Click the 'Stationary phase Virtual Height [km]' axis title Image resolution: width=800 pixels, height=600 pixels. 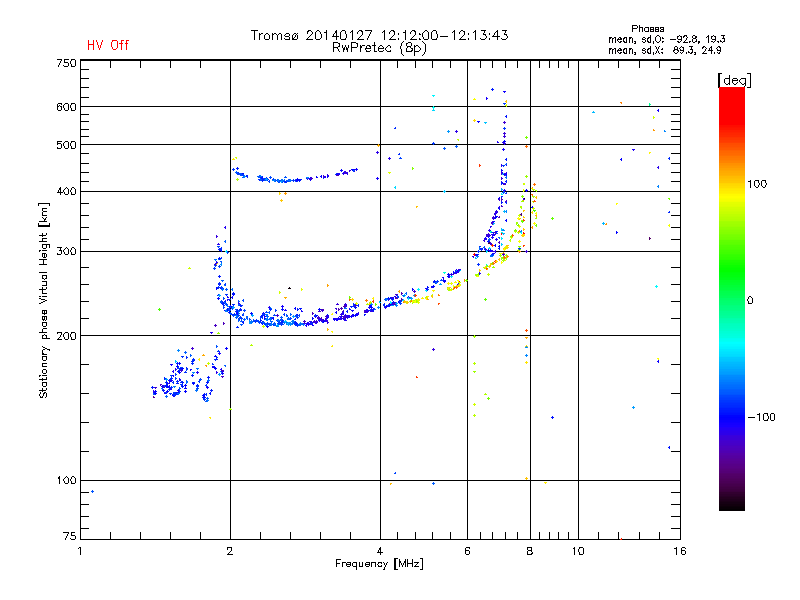click(43, 300)
